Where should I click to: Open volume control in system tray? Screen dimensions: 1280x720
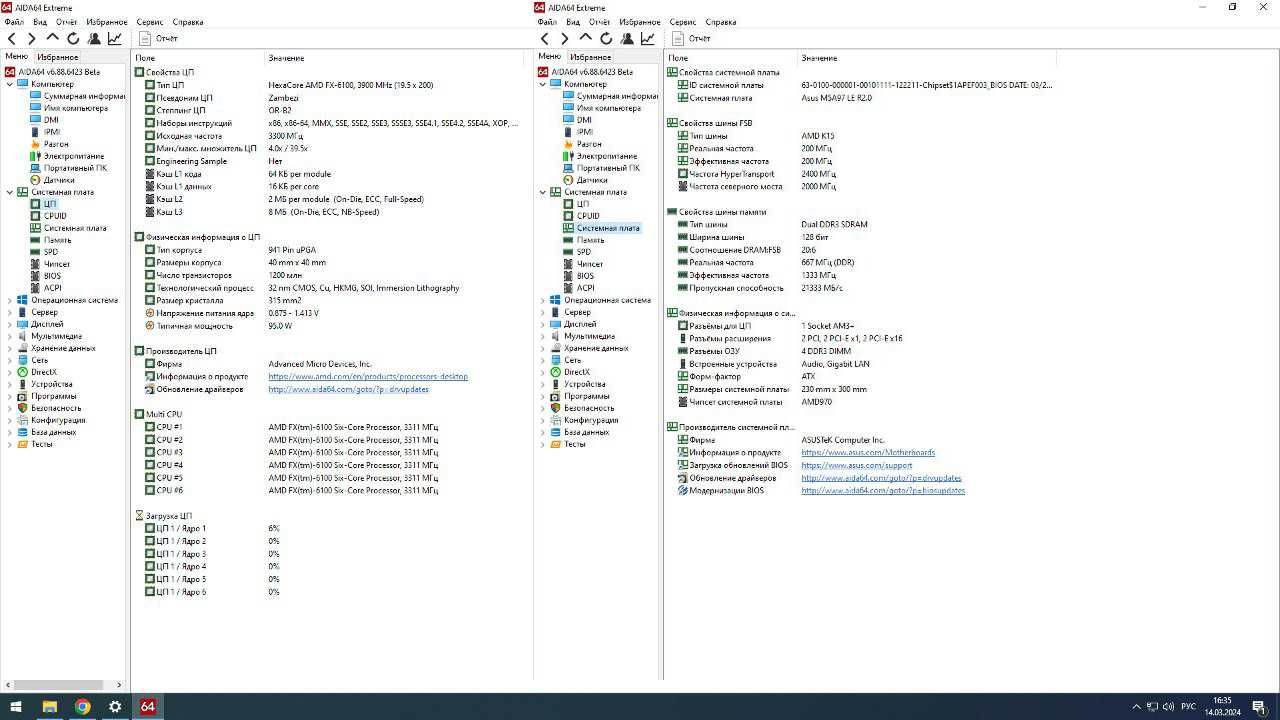[x=1168, y=707]
